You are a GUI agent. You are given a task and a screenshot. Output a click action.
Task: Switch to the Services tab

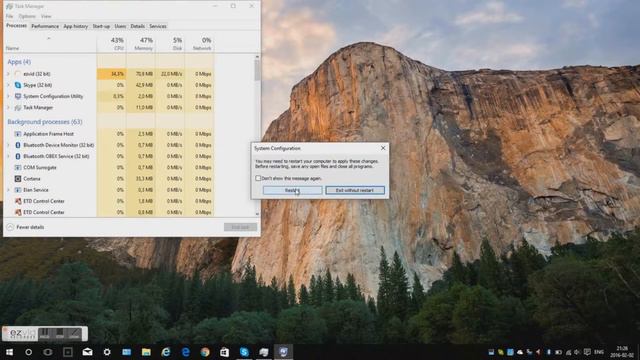click(x=158, y=26)
